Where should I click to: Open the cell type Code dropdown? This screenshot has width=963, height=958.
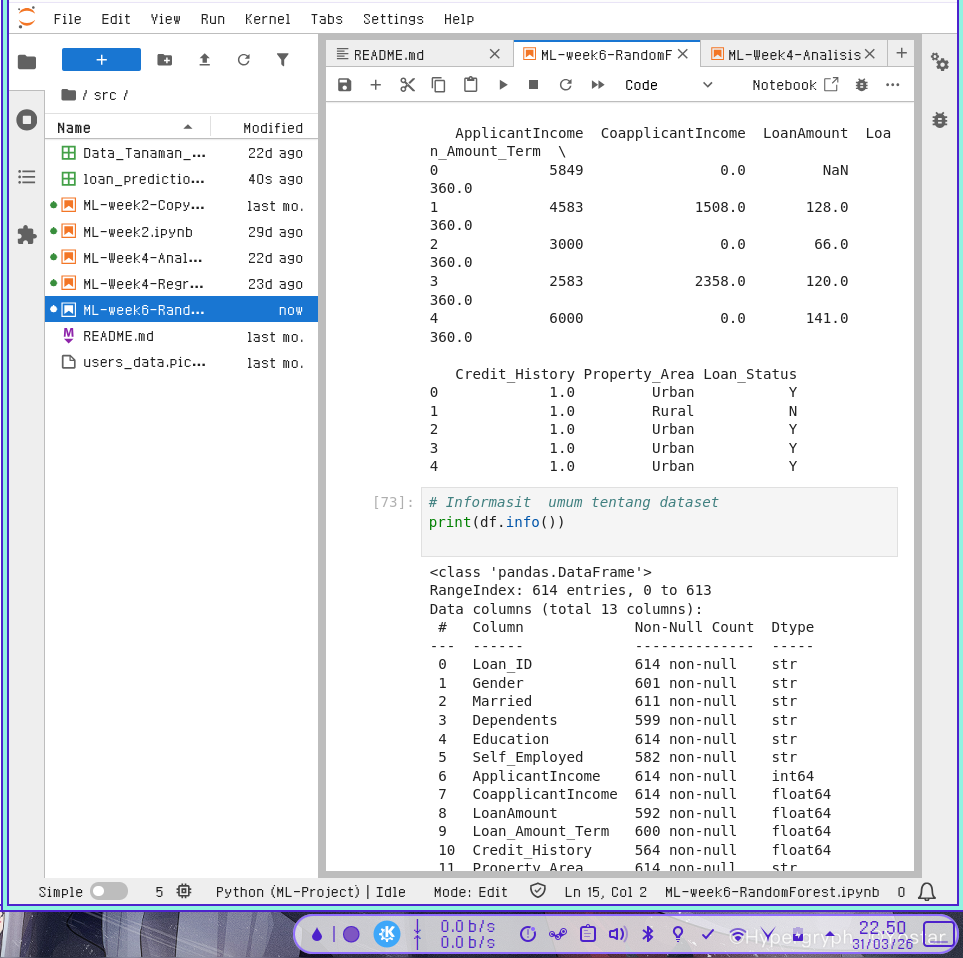[x=668, y=85]
